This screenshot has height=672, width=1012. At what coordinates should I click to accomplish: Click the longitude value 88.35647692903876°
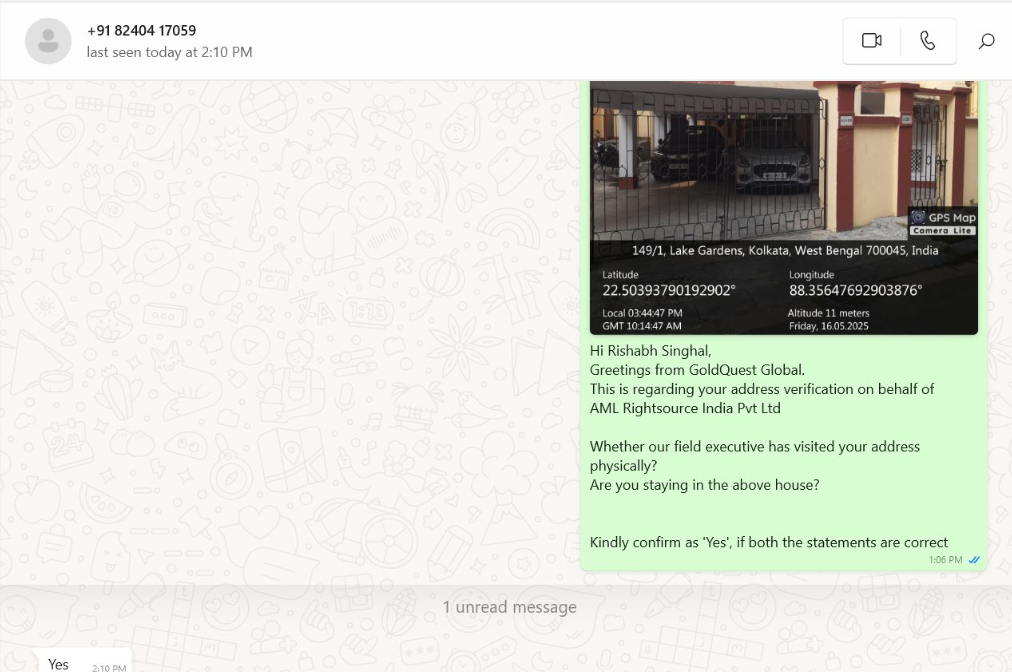point(855,291)
